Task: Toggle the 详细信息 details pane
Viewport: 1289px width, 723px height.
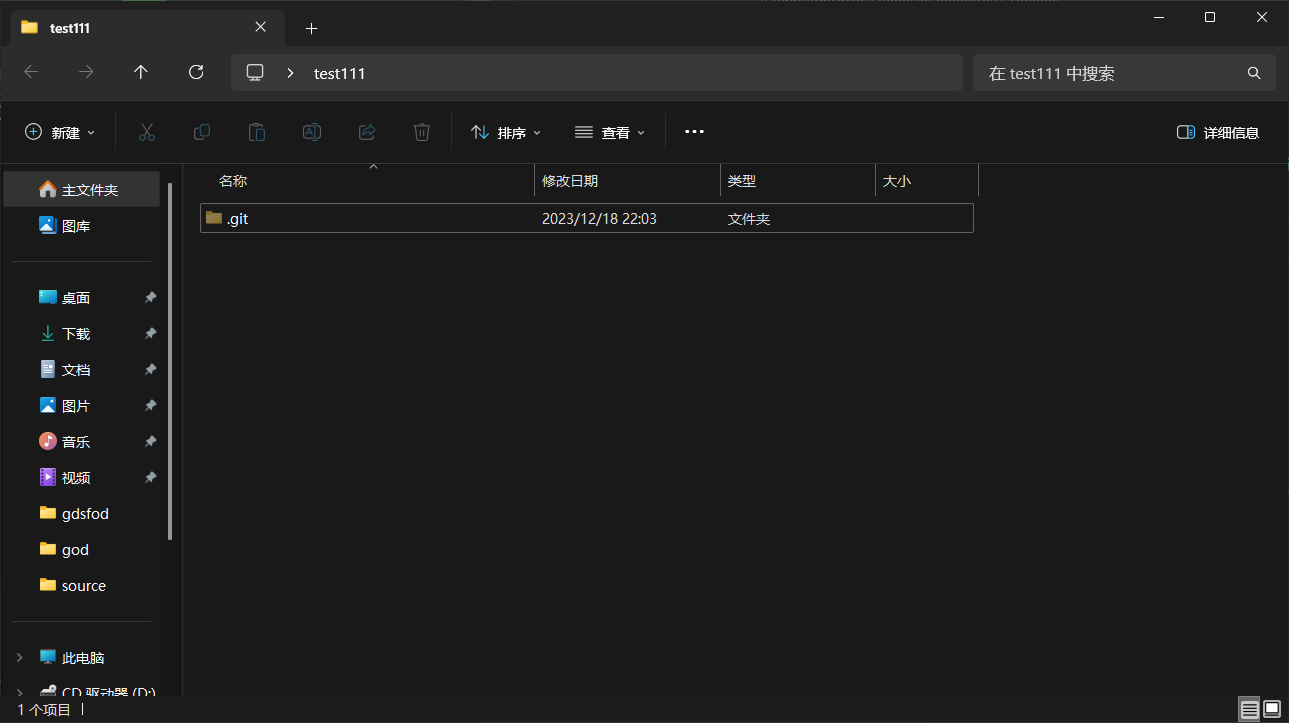Action: pos(1217,132)
